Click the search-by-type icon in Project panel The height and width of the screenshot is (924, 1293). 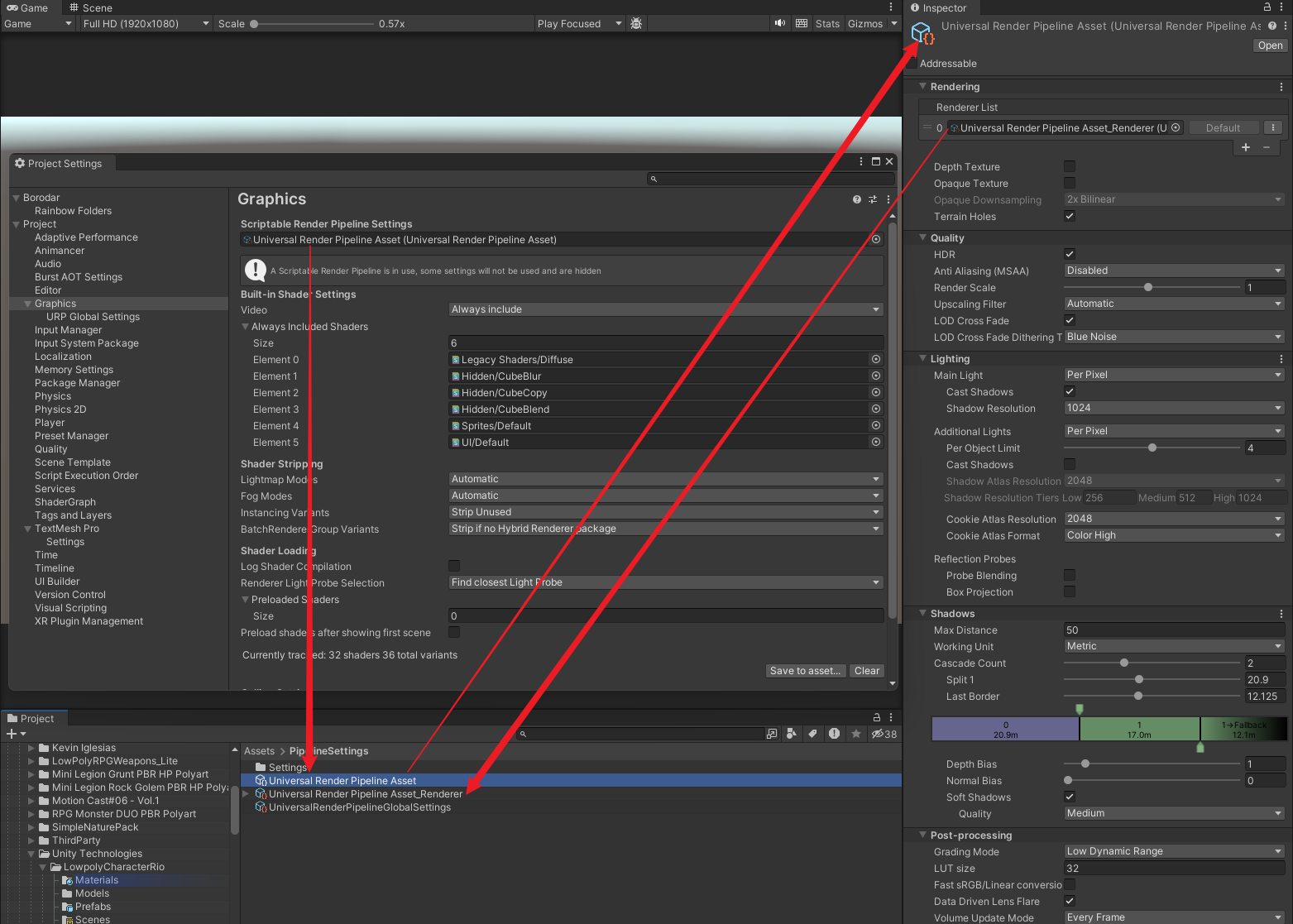(792, 734)
